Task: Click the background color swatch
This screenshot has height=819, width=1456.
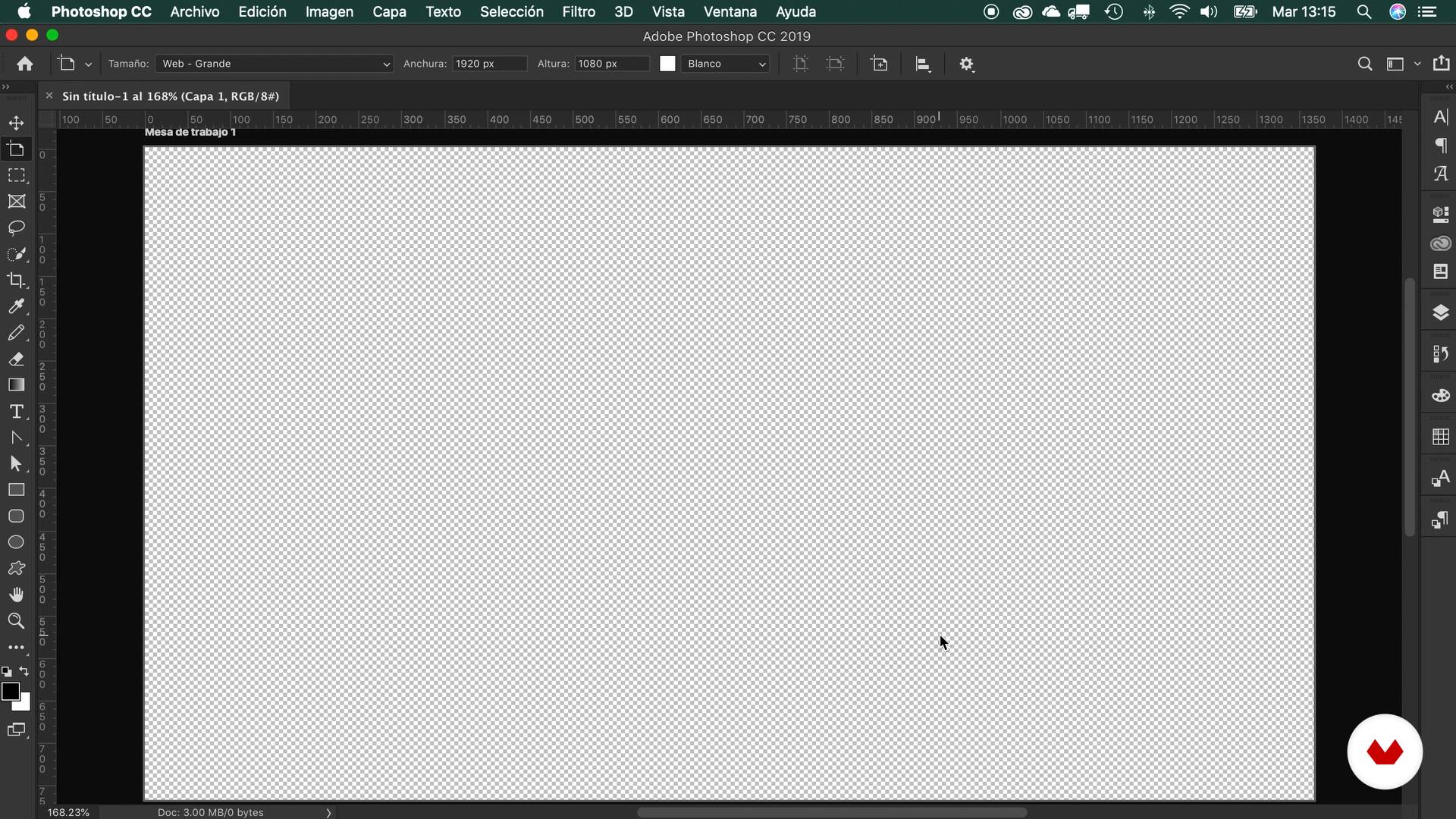Action: click(x=25, y=705)
